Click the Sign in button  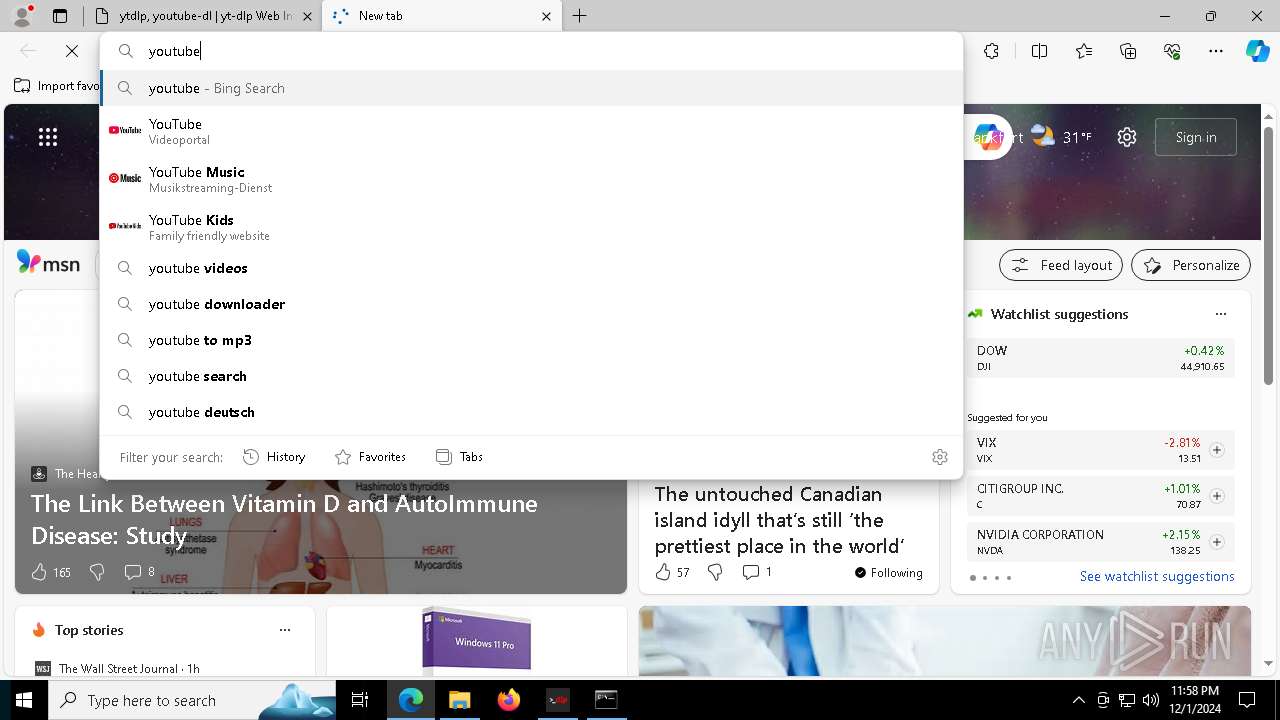coord(1196,137)
